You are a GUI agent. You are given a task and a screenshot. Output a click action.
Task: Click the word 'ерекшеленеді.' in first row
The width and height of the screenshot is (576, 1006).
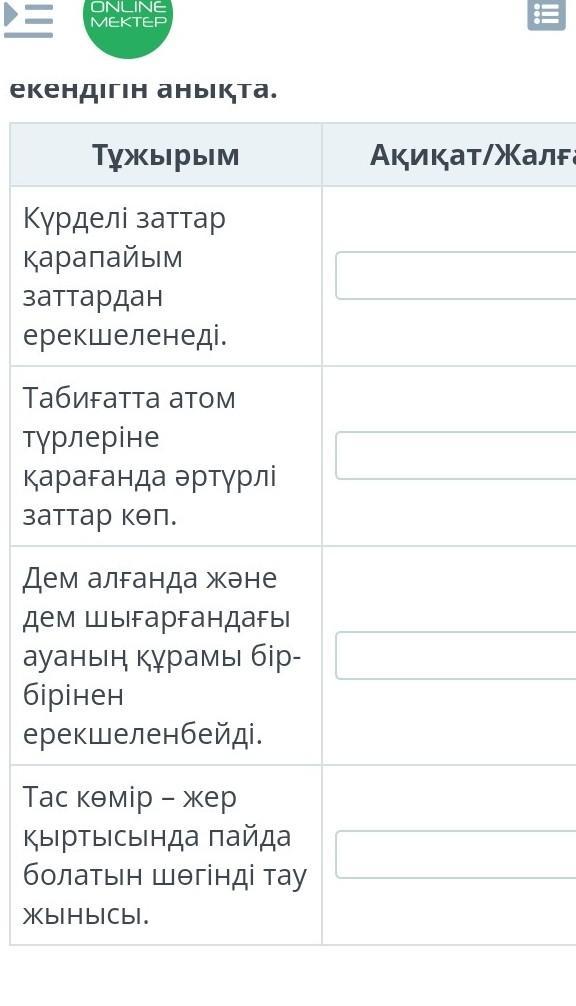[x=125, y=334]
